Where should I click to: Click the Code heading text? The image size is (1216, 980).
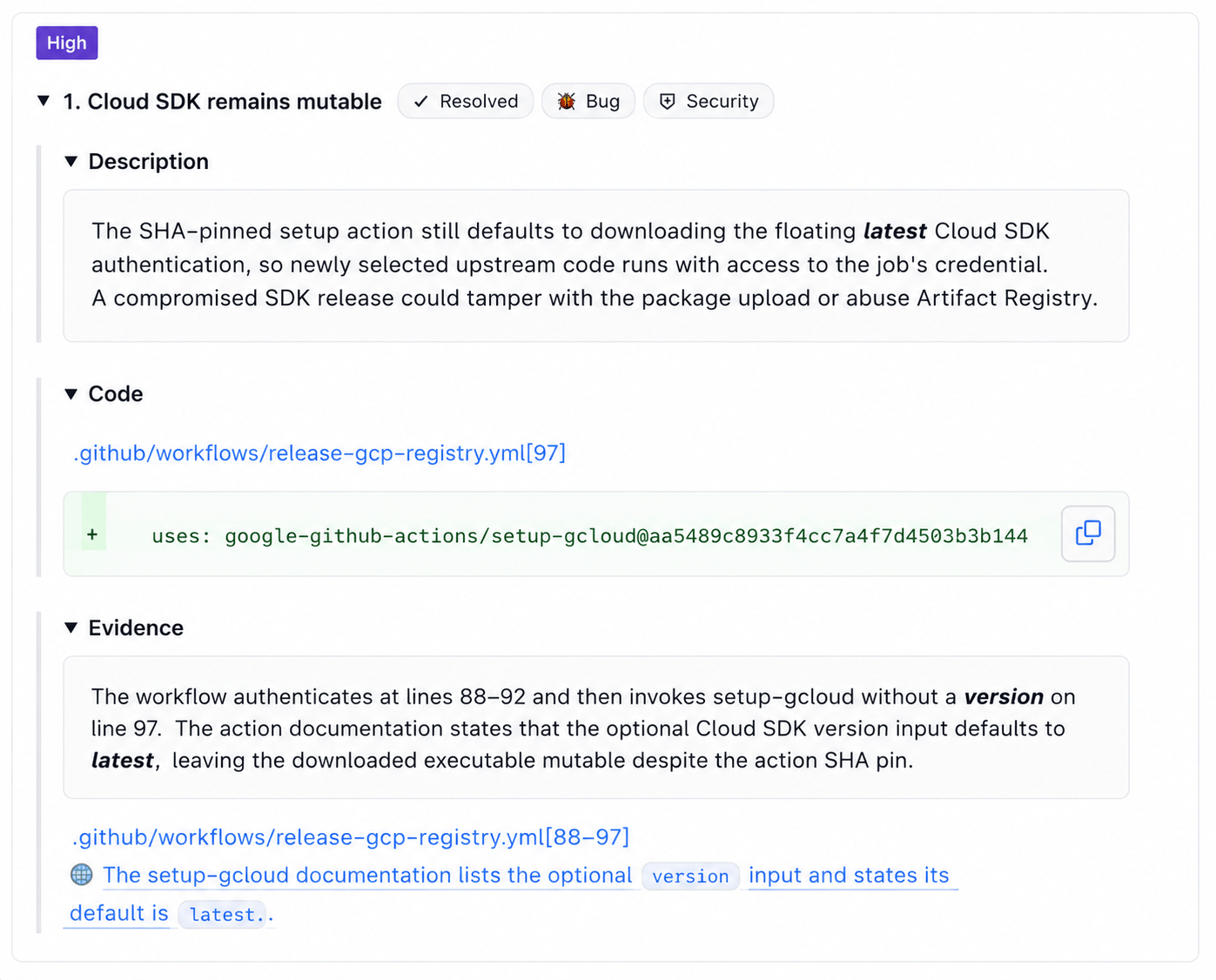pos(116,394)
